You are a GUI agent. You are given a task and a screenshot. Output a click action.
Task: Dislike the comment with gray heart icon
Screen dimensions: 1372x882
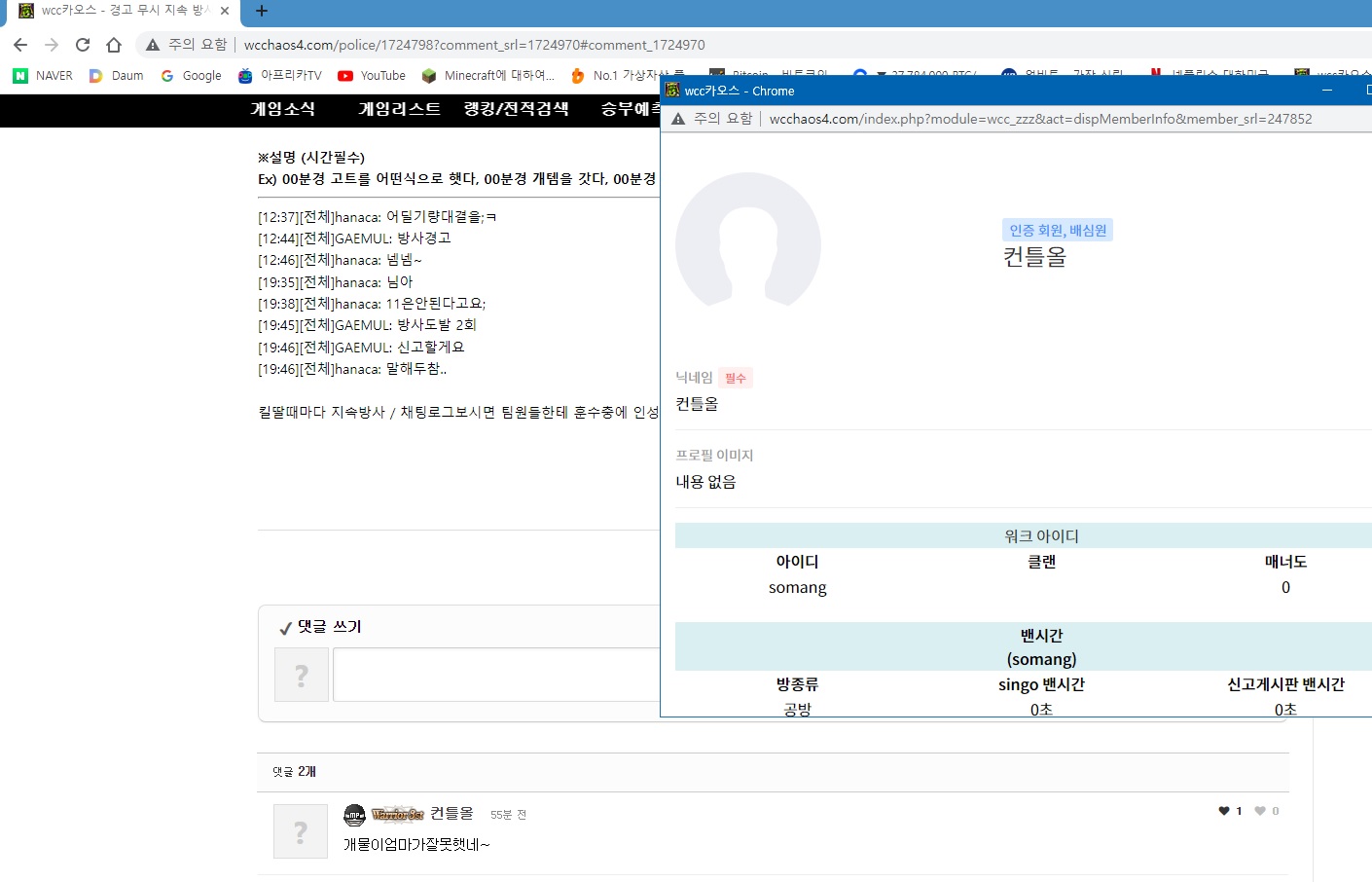click(x=1260, y=811)
